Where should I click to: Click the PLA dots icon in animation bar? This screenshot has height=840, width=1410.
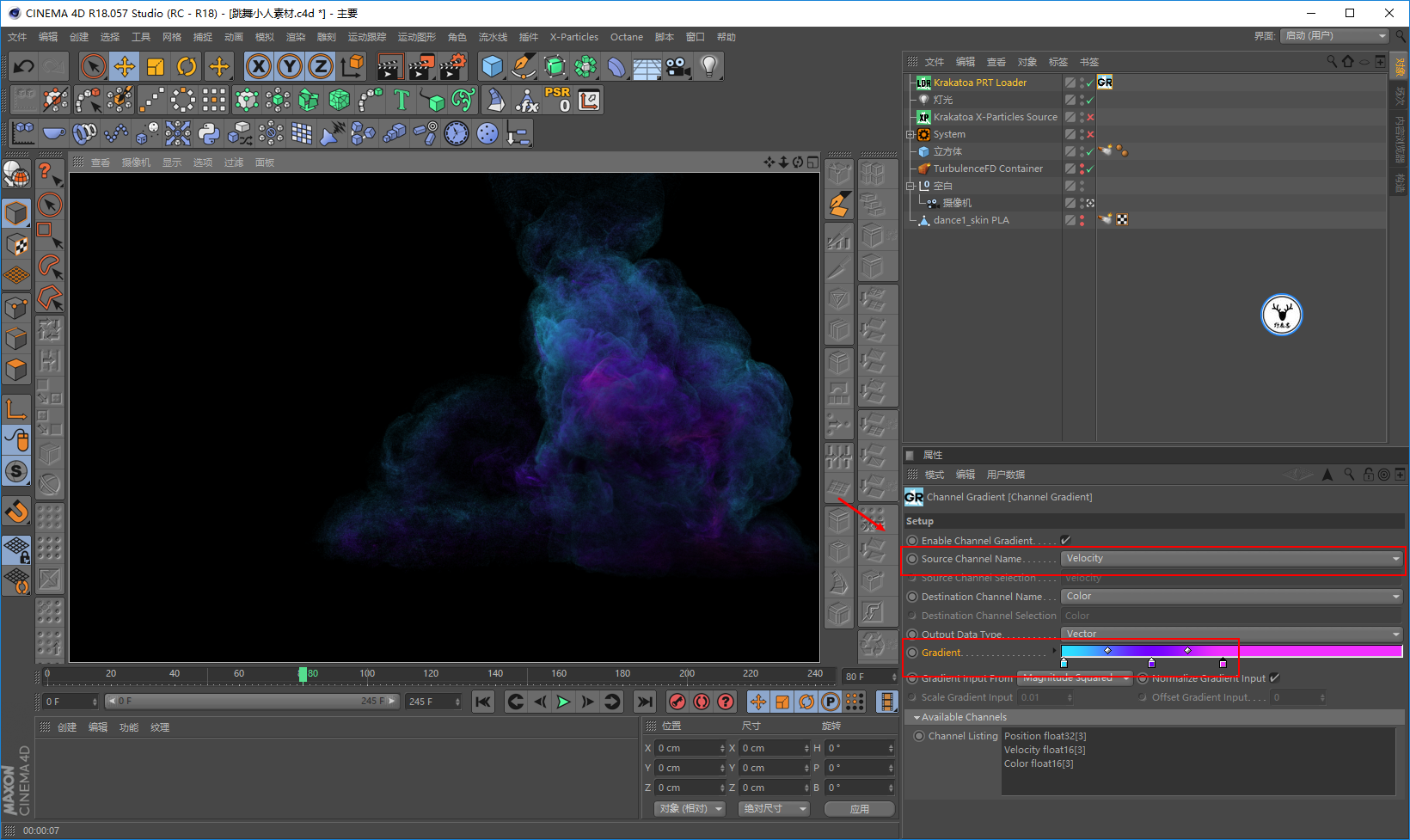855,702
